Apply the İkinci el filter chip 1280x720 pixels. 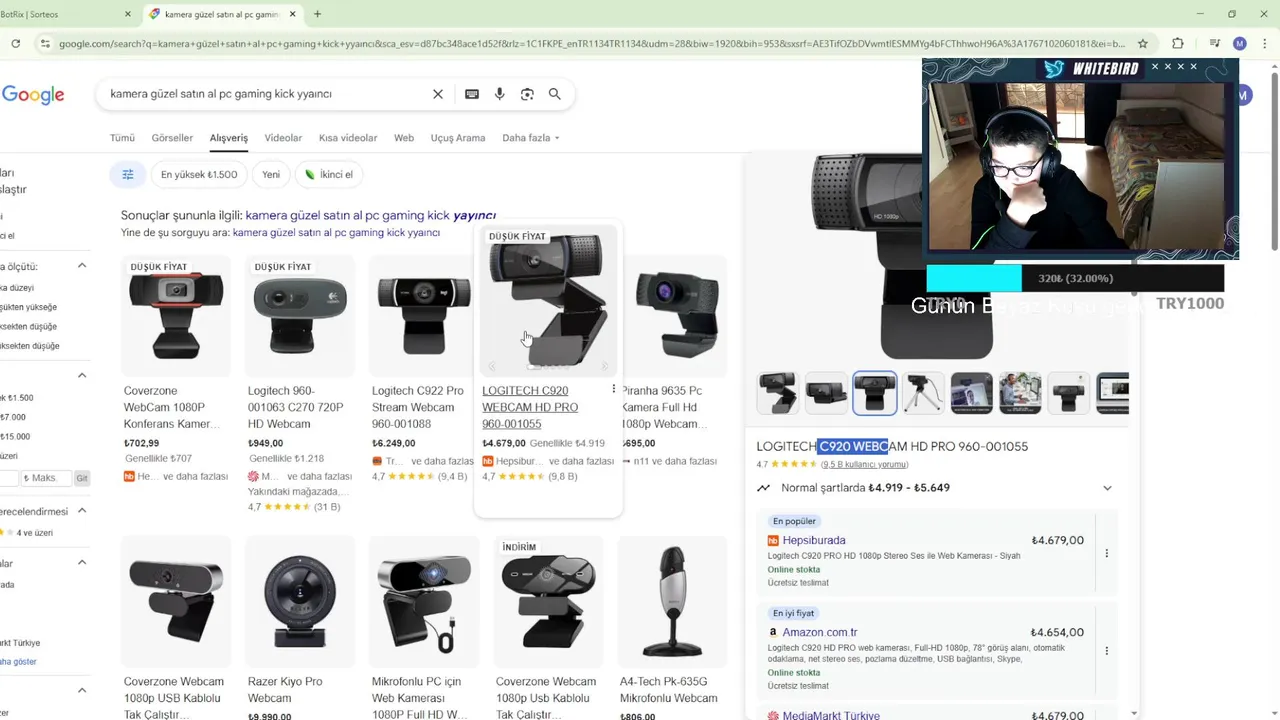(x=328, y=174)
